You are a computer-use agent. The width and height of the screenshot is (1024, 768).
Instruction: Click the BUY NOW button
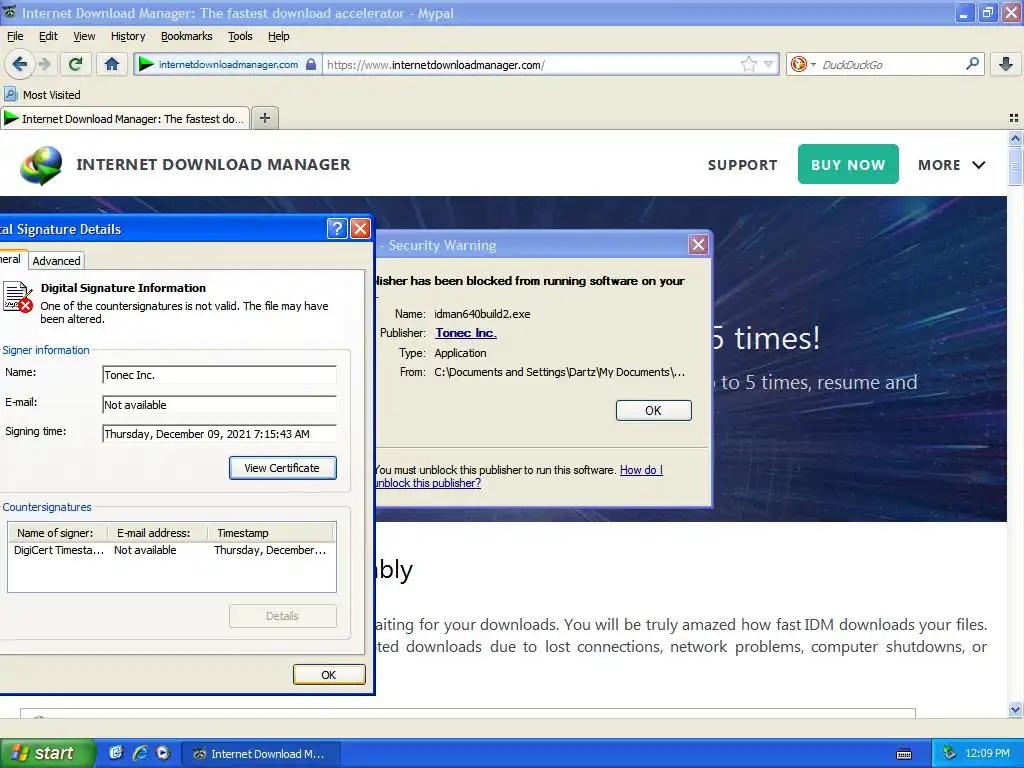(848, 165)
